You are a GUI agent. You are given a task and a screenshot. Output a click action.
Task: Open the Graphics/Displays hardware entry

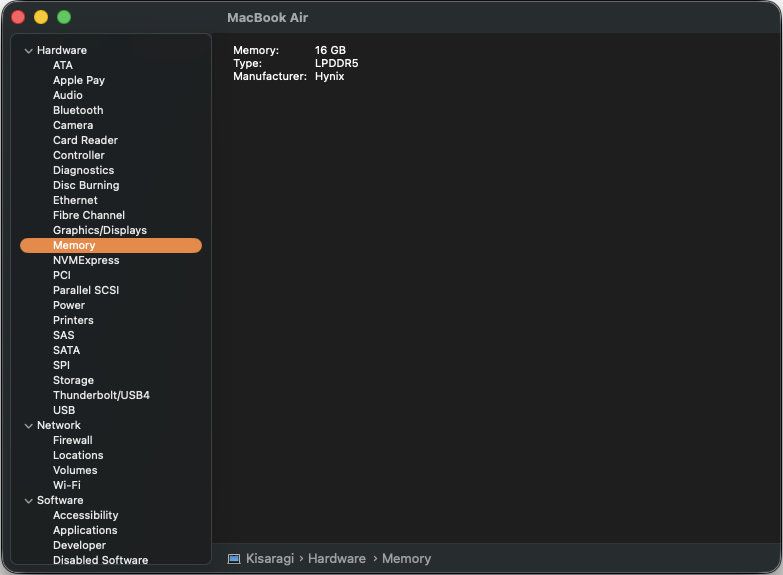[99, 230]
